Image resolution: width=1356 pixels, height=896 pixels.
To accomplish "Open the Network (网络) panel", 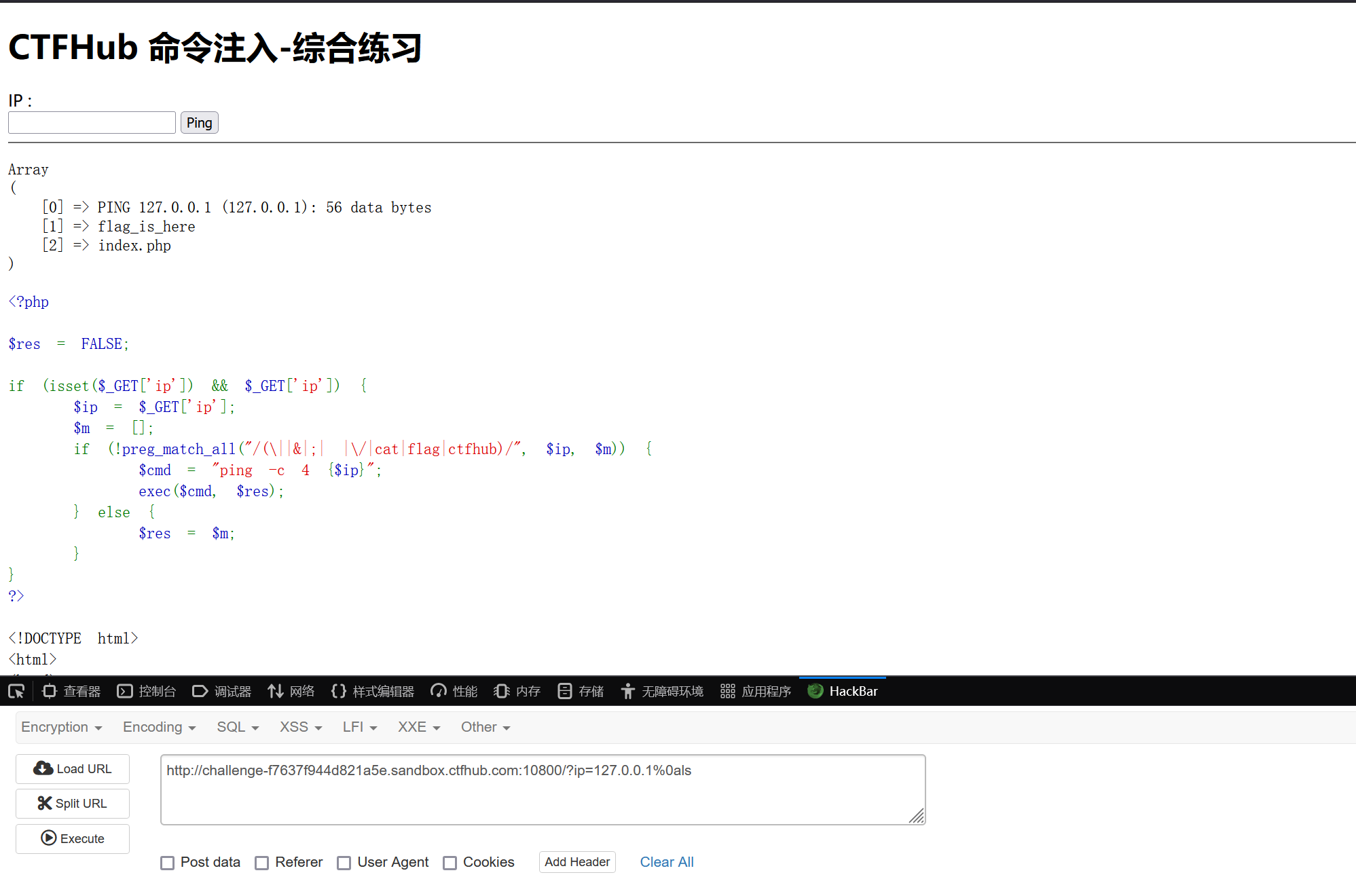I will click(291, 691).
